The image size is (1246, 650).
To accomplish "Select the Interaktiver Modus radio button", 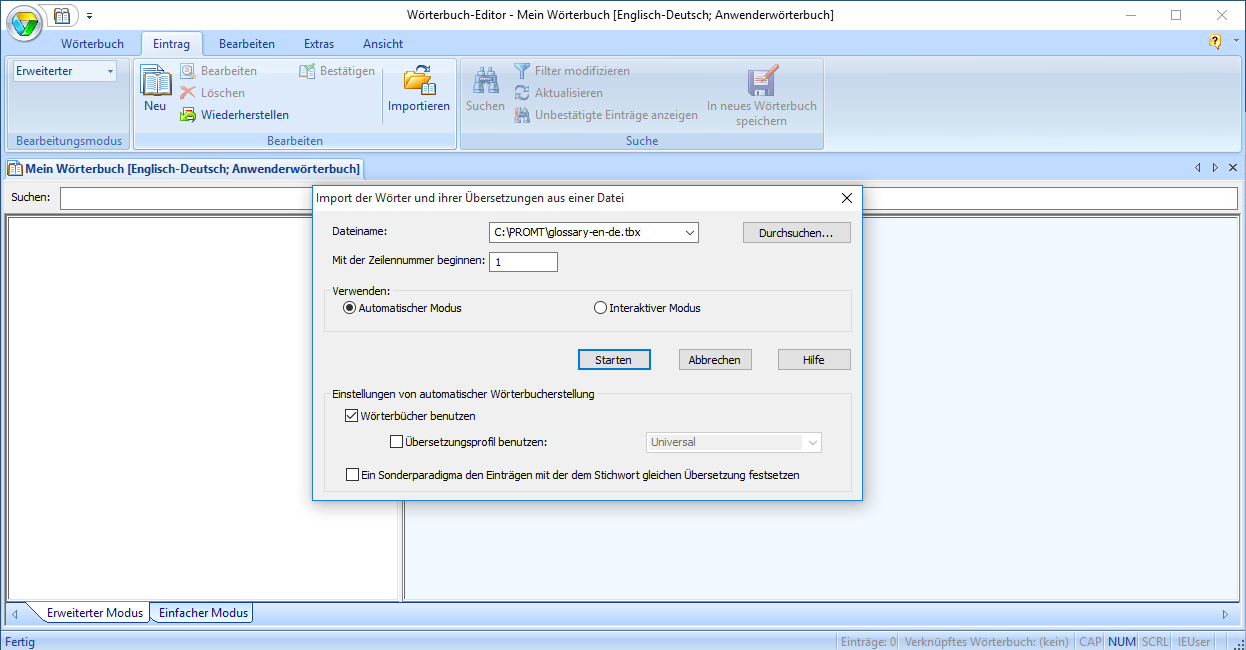I will click(x=601, y=308).
